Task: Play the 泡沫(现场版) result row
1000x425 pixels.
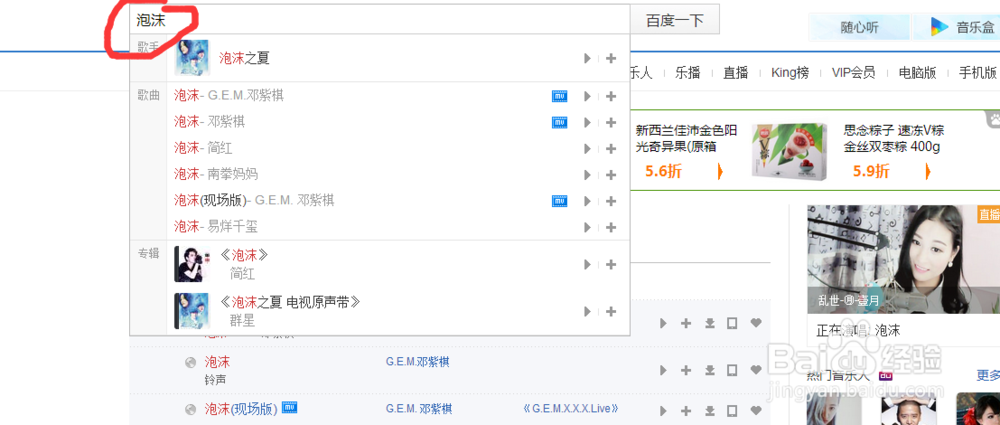Action: pyautogui.click(x=663, y=410)
